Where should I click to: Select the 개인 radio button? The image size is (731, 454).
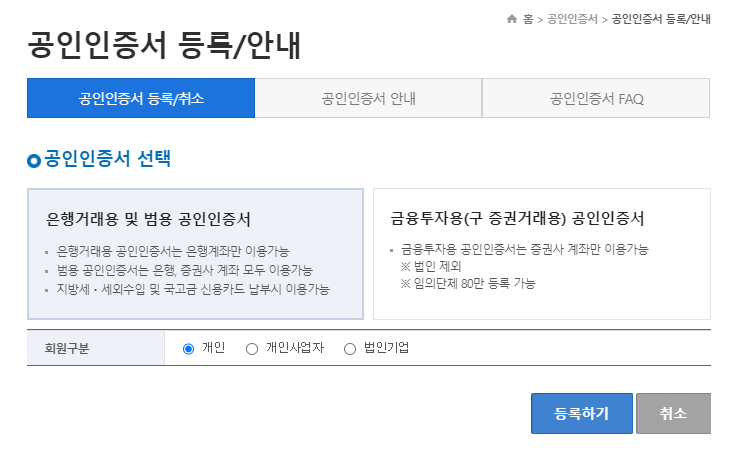(188, 349)
